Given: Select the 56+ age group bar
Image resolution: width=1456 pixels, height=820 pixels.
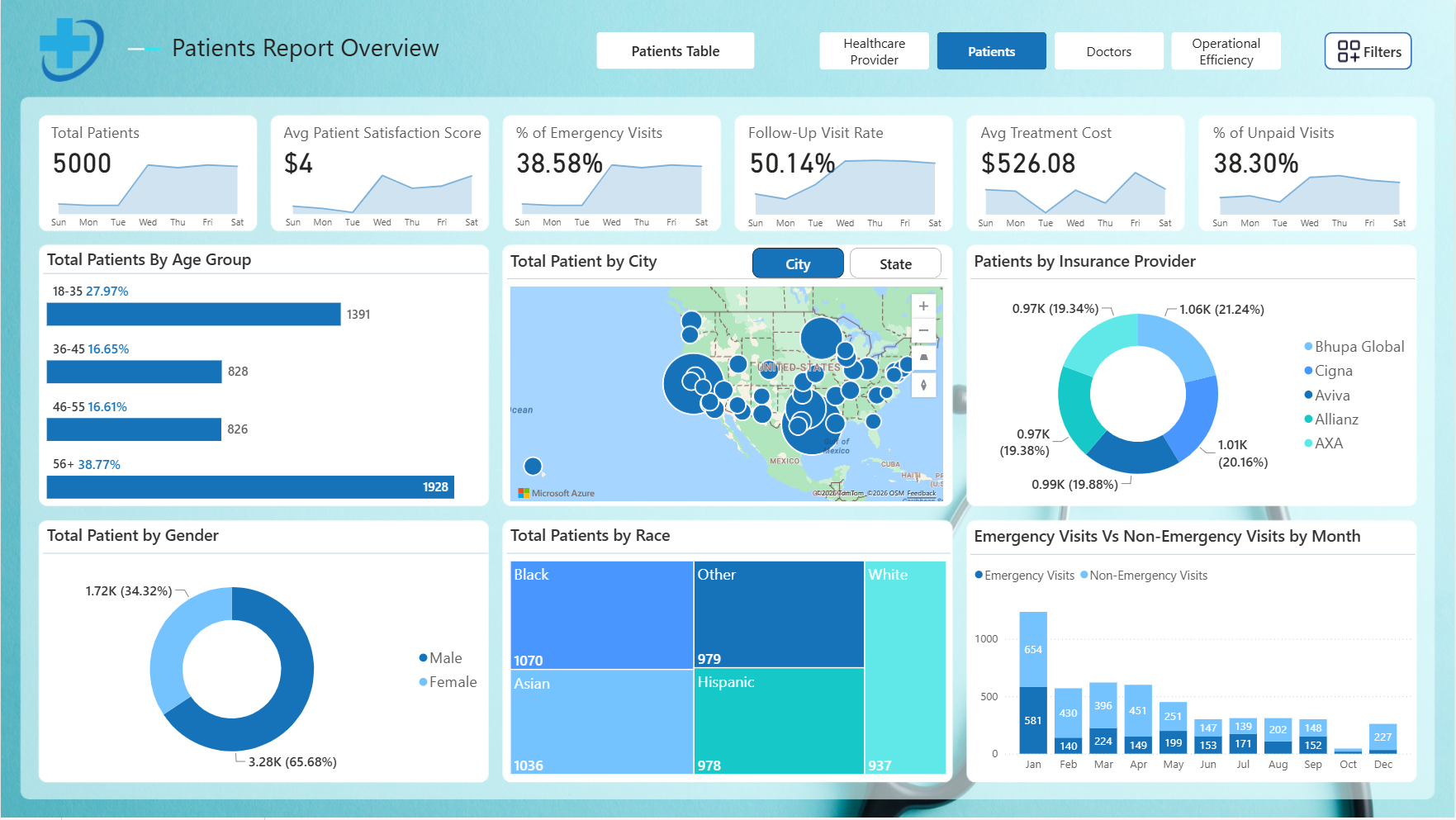Looking at the screenshot, I should tap(250, 487).
